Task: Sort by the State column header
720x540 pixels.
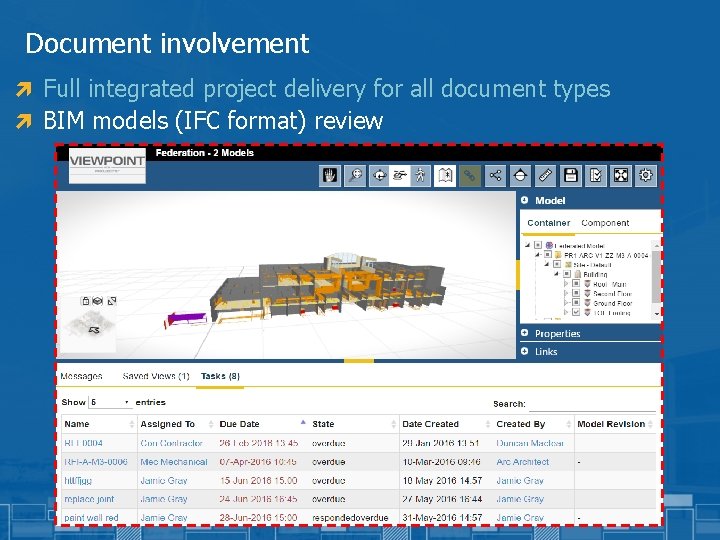Action: (354, 424)
